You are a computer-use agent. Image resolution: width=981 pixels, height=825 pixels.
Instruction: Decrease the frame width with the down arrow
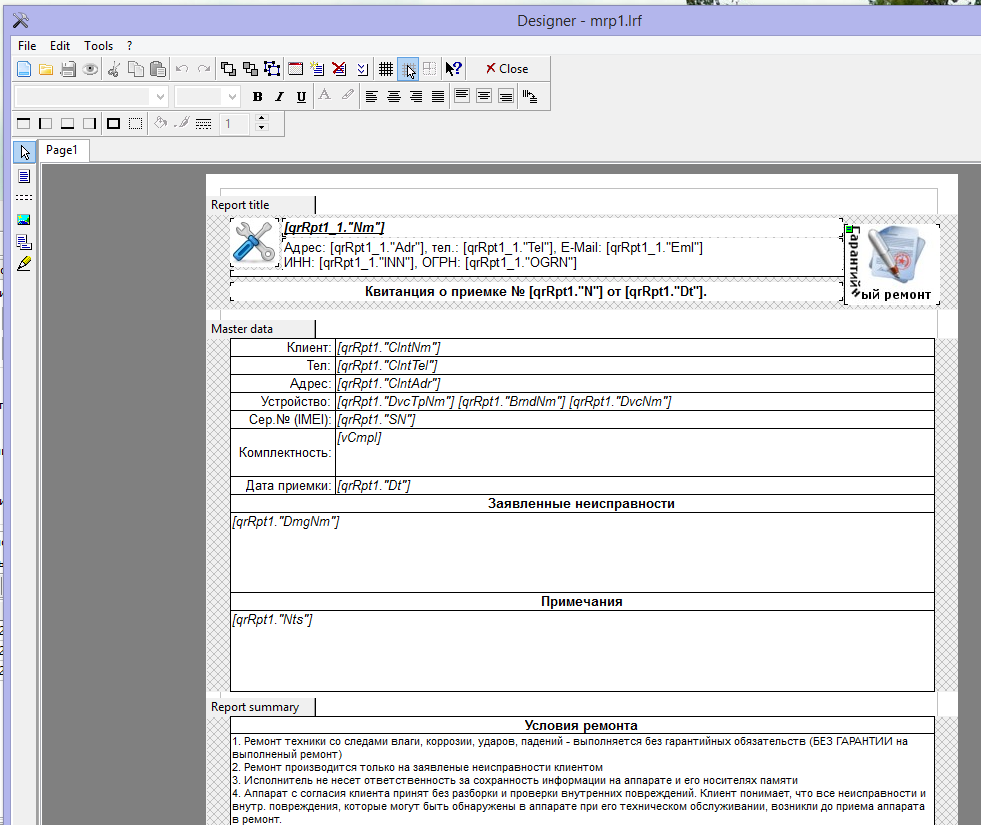click(262, 128)
